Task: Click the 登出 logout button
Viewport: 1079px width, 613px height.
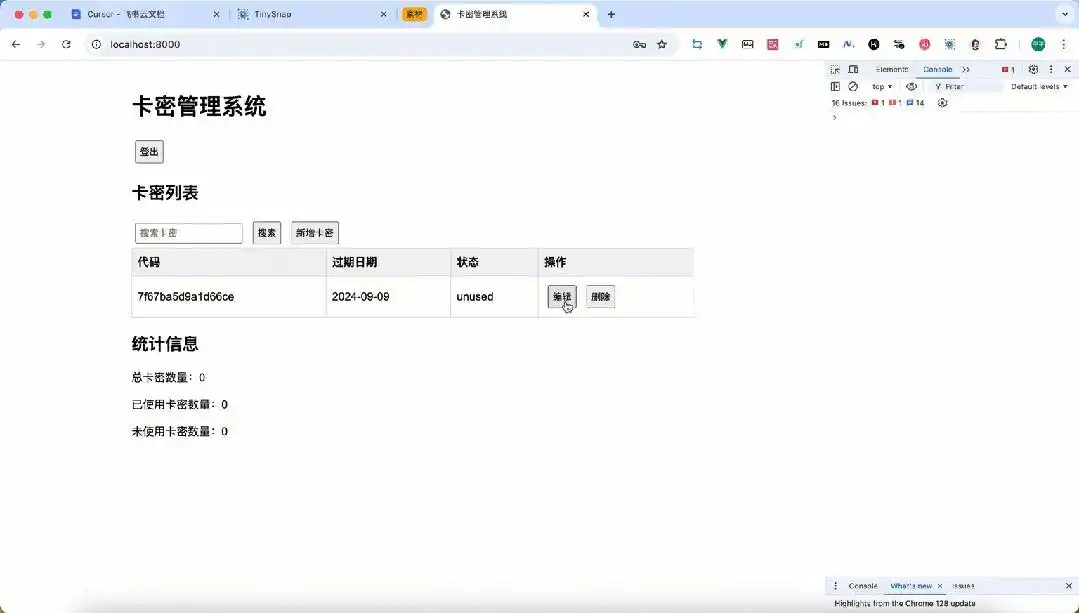Action: coord(148,151)
